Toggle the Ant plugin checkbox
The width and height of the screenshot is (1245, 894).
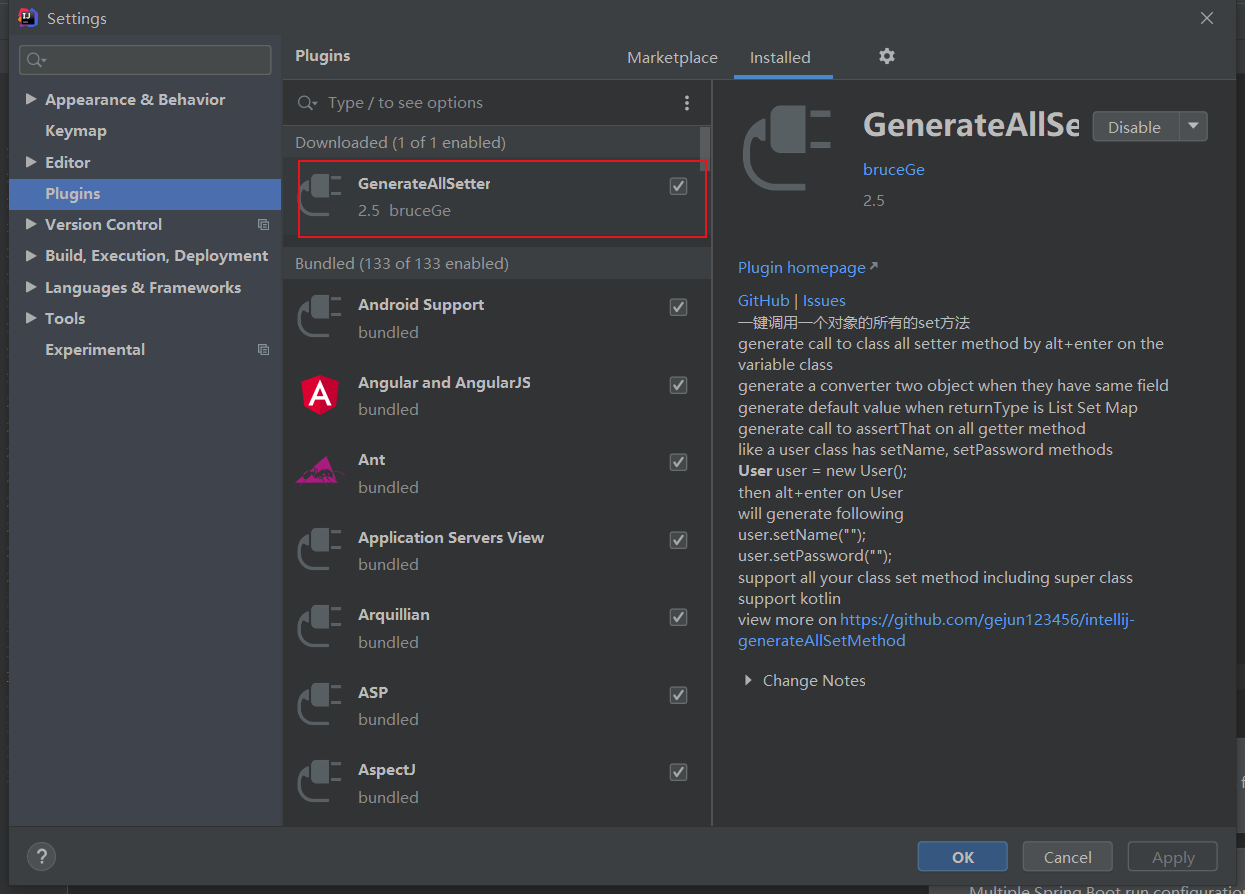[678, 462]
